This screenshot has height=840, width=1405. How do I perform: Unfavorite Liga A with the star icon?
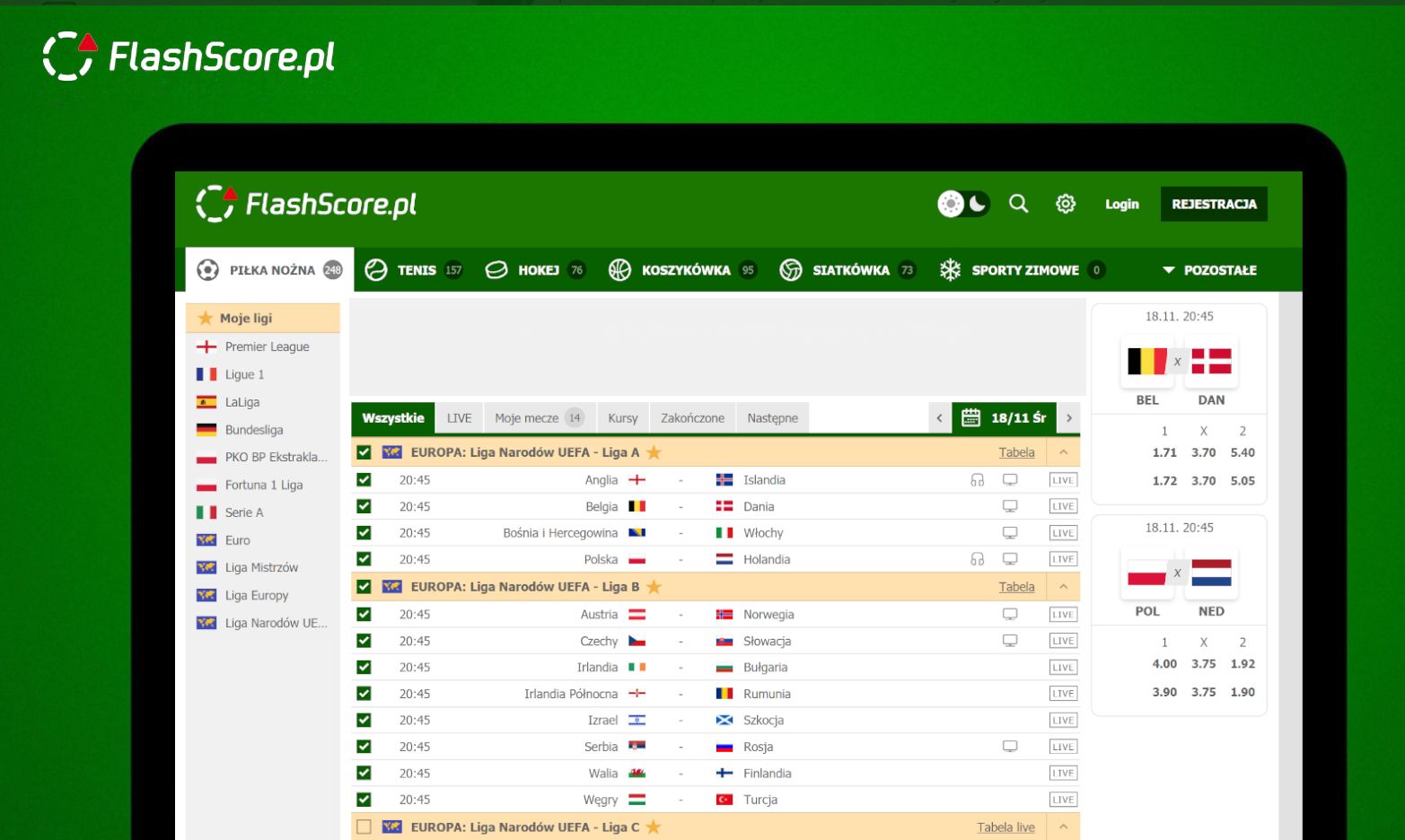tap(654, 452)
